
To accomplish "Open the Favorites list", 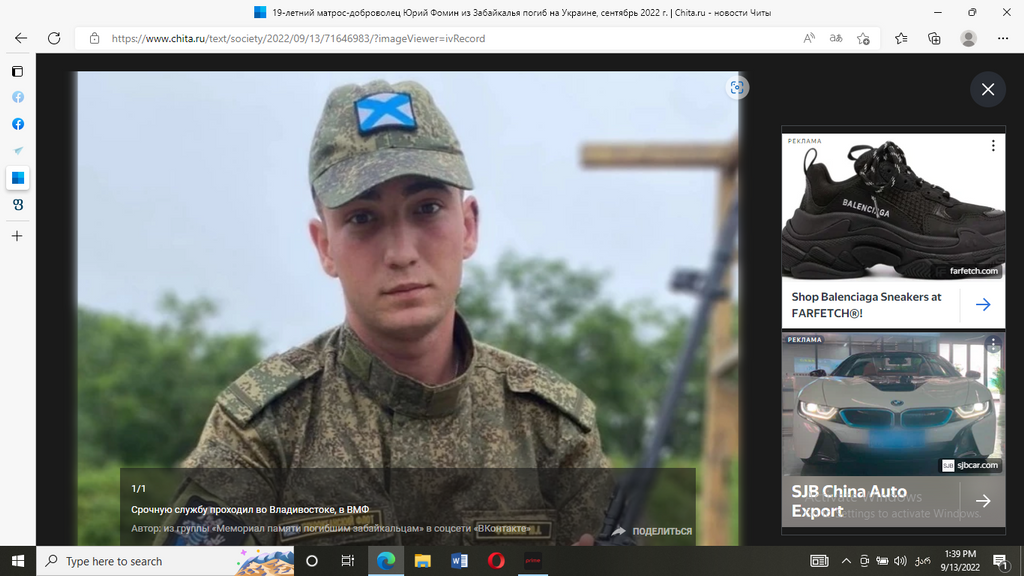I will pos(901,39).
